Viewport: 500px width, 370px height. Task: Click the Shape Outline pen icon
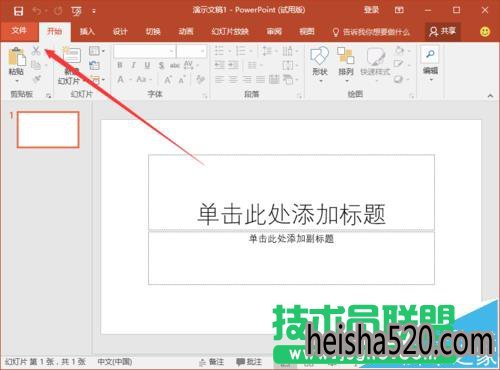click(x=399, y=64)
